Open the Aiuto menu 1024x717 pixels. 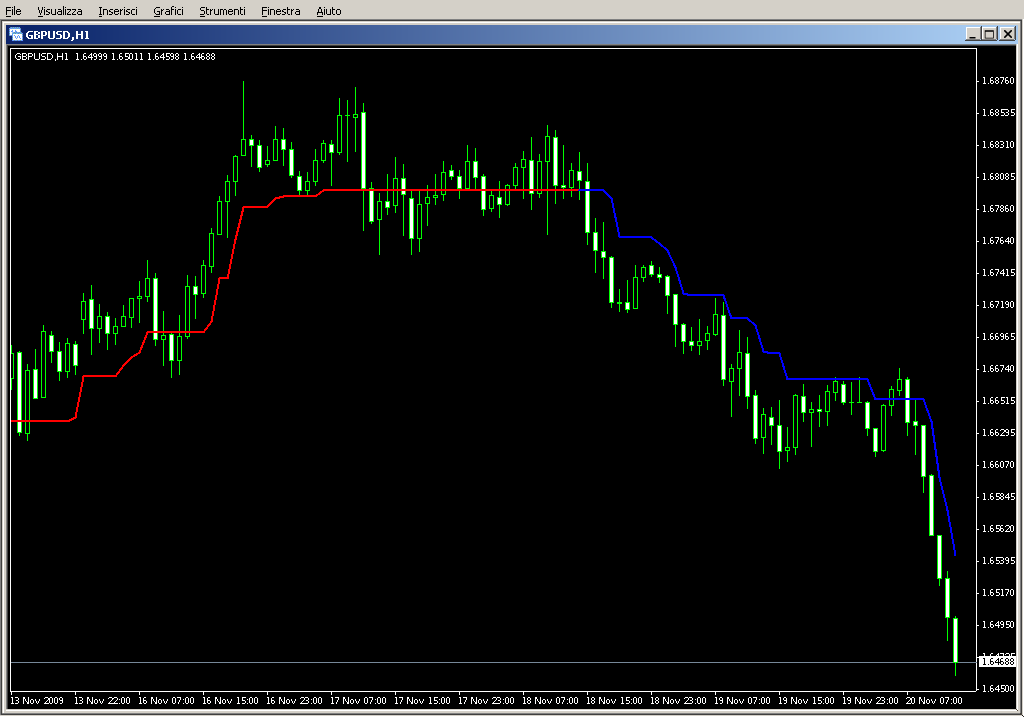coord(328,11)
